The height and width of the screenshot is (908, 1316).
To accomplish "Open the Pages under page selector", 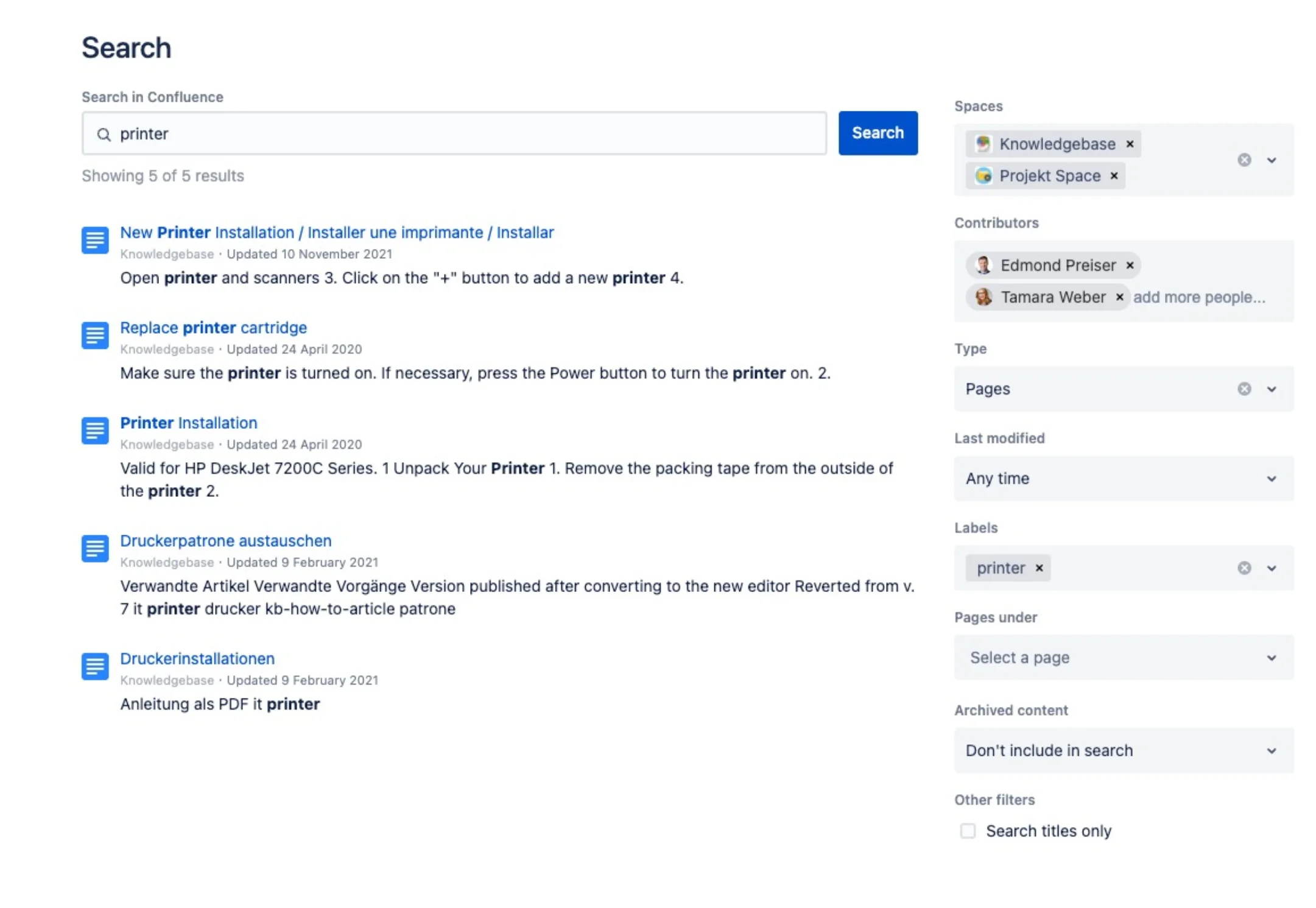I will (1124, 658).
